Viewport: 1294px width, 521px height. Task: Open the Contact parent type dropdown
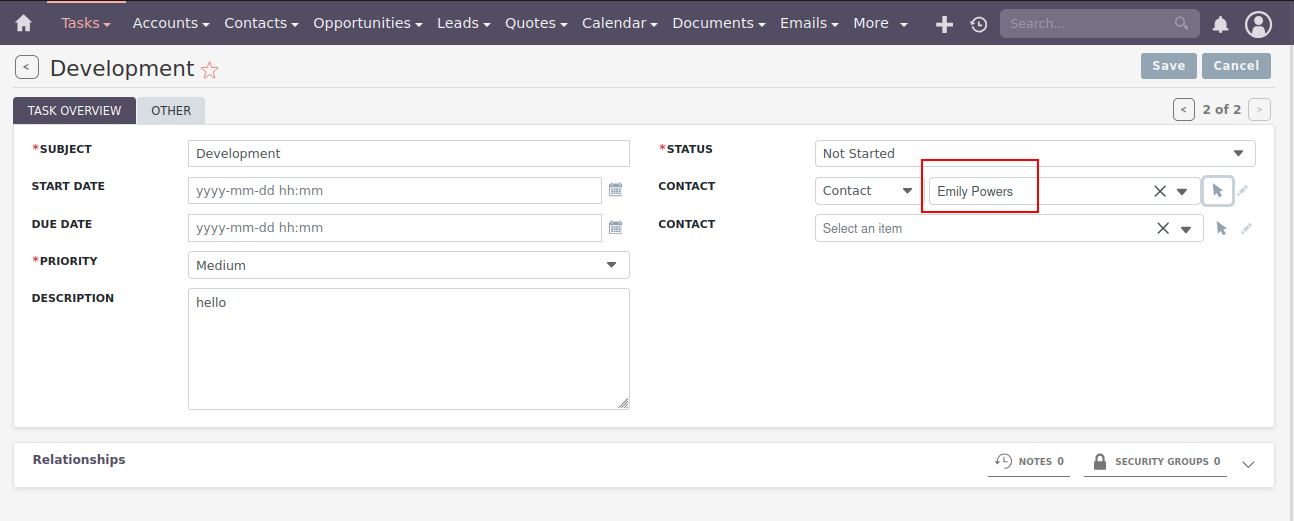[x=868, y=190]
